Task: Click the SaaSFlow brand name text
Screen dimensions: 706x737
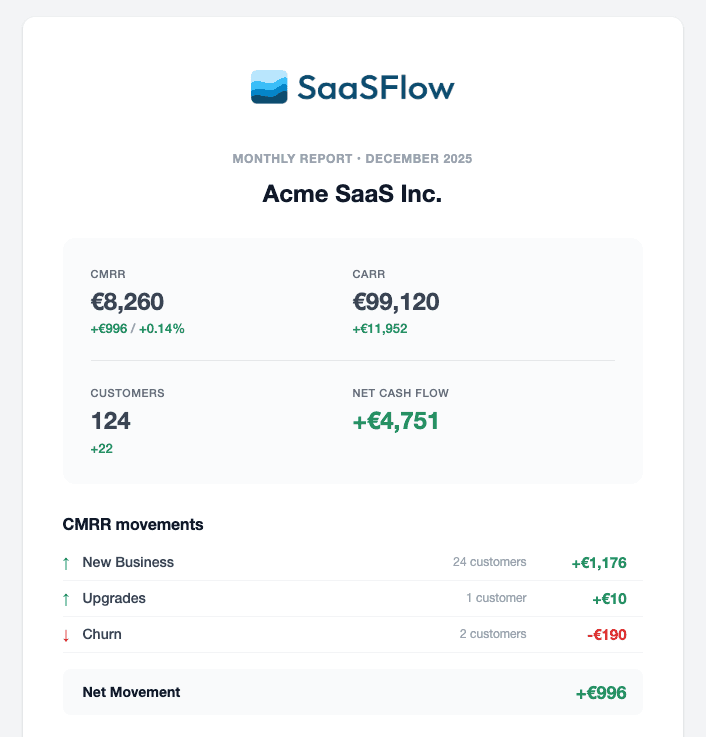Action: [x=376, y=88]
